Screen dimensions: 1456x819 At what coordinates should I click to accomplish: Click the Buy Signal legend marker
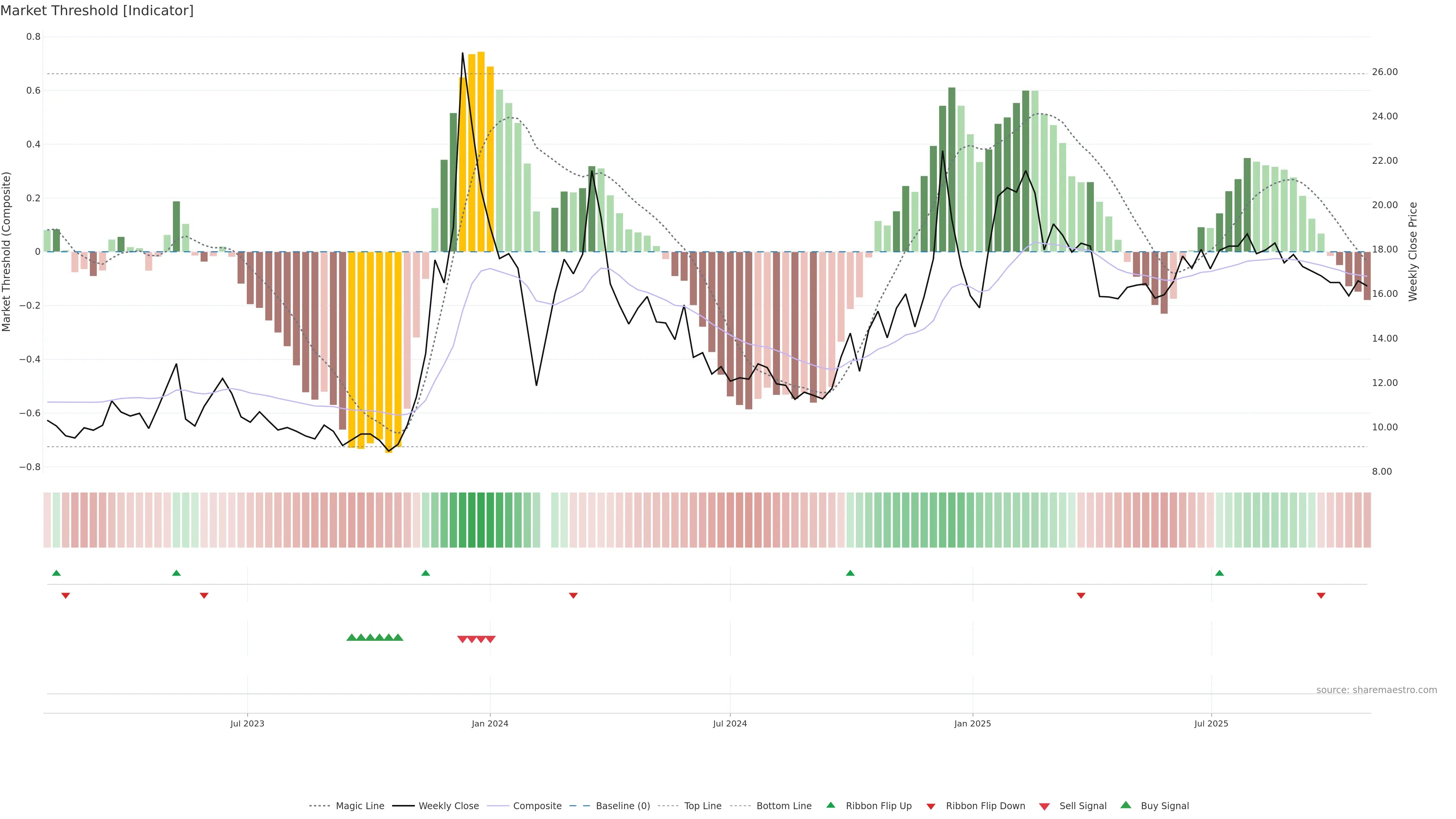1125,805
